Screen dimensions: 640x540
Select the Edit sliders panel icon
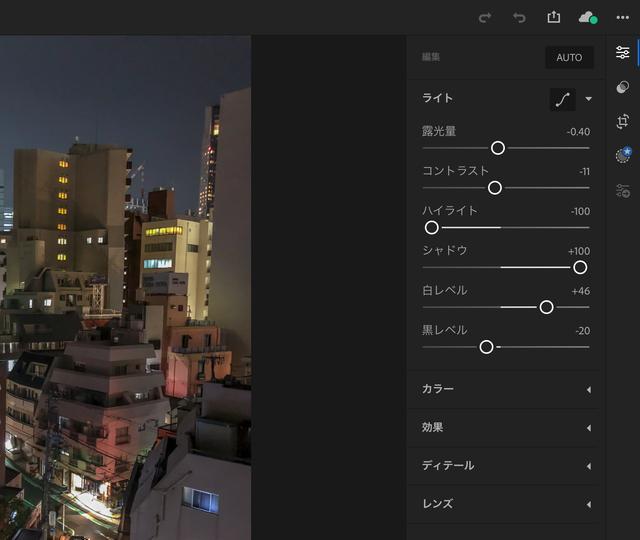tap(622, 53)
